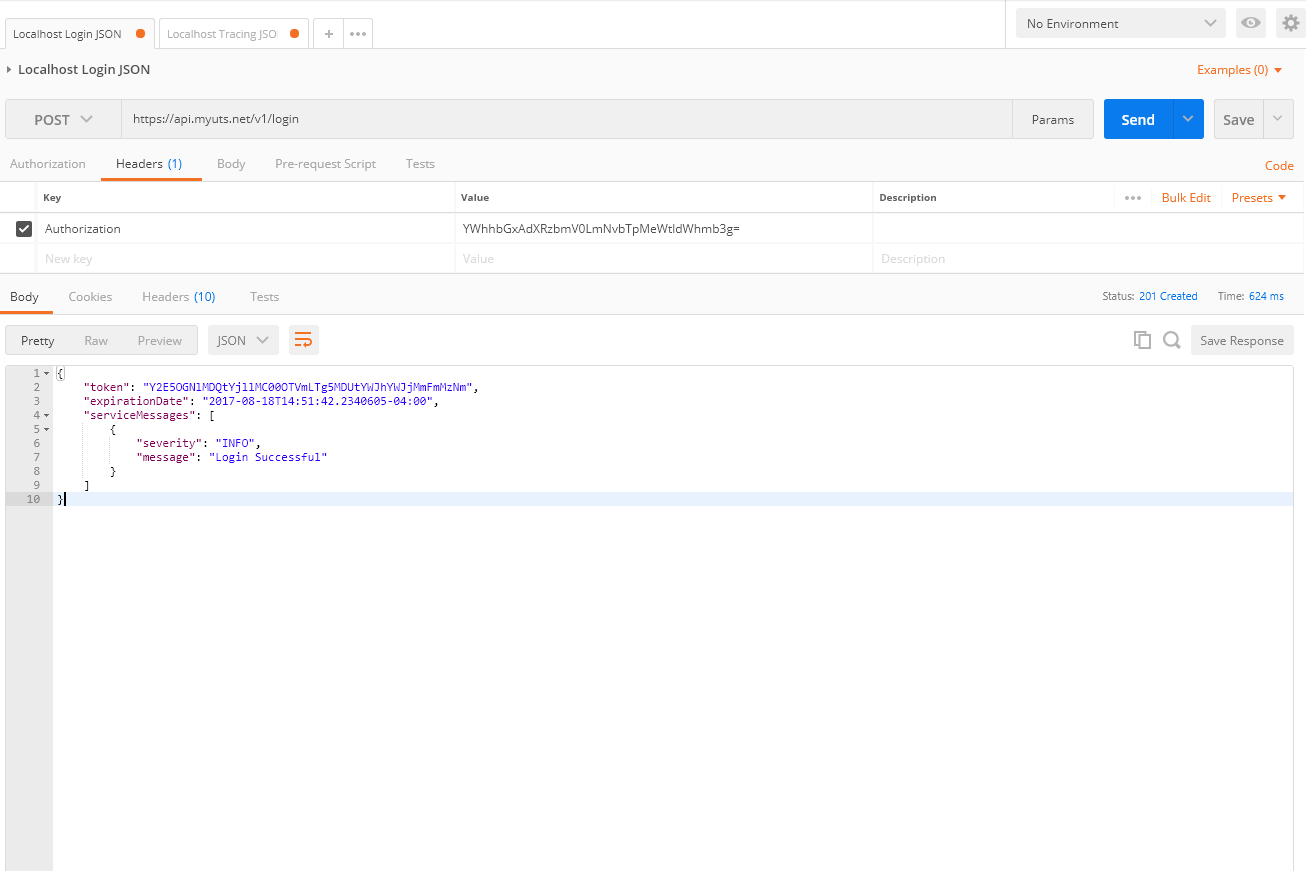The height and width of the screenshot is (871, 1306).
Task: Open header row options ellipsis near Bulk Edit
Action: tap(1132, 197)
